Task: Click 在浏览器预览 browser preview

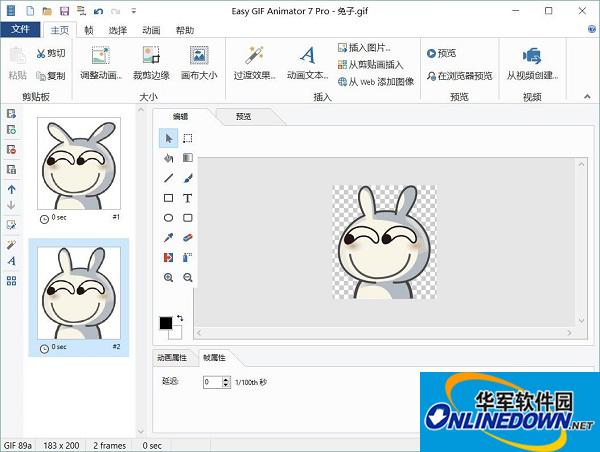Action: (460, 76)
